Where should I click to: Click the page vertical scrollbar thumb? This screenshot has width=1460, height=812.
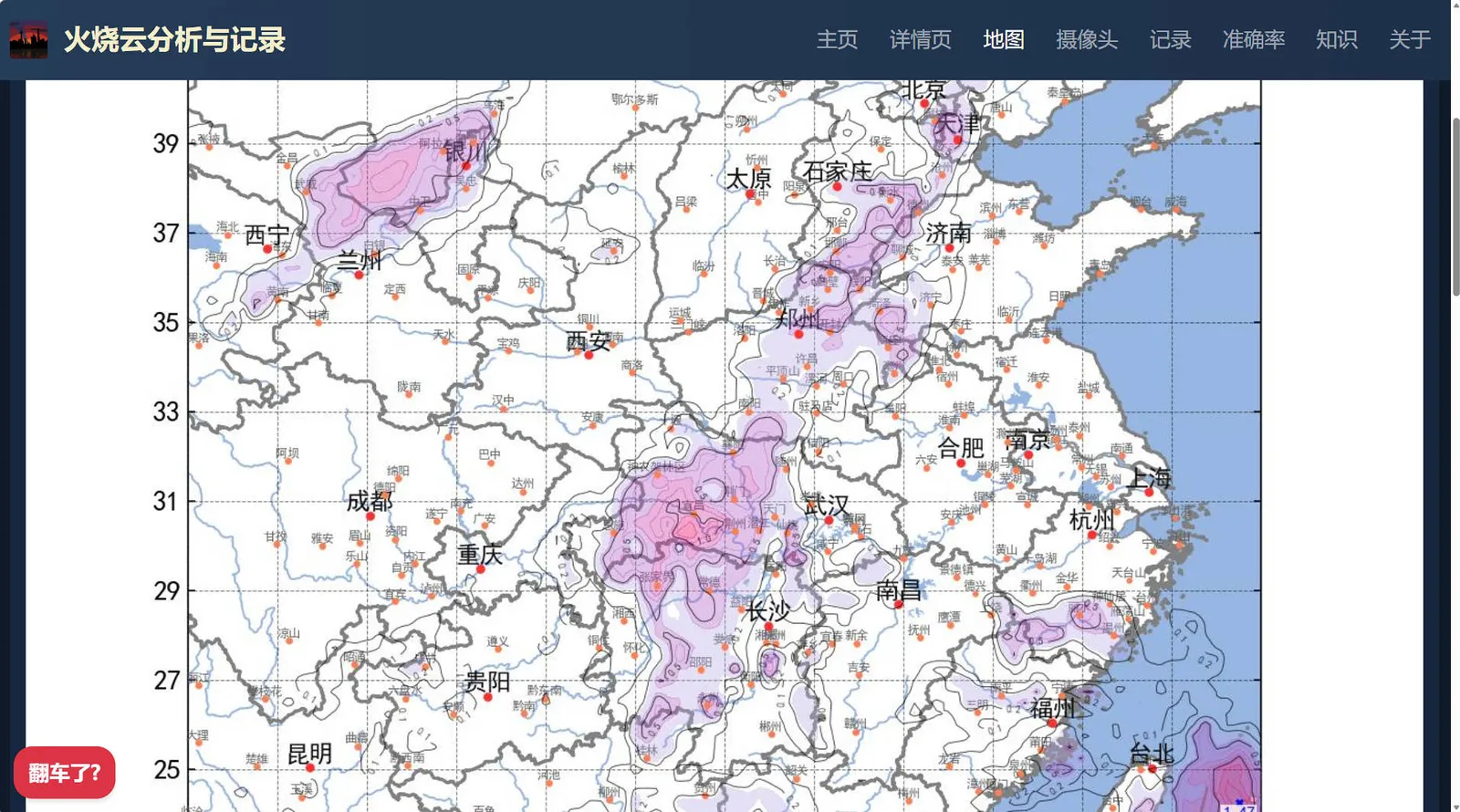pyautogui.click(x=1455, y=206)
